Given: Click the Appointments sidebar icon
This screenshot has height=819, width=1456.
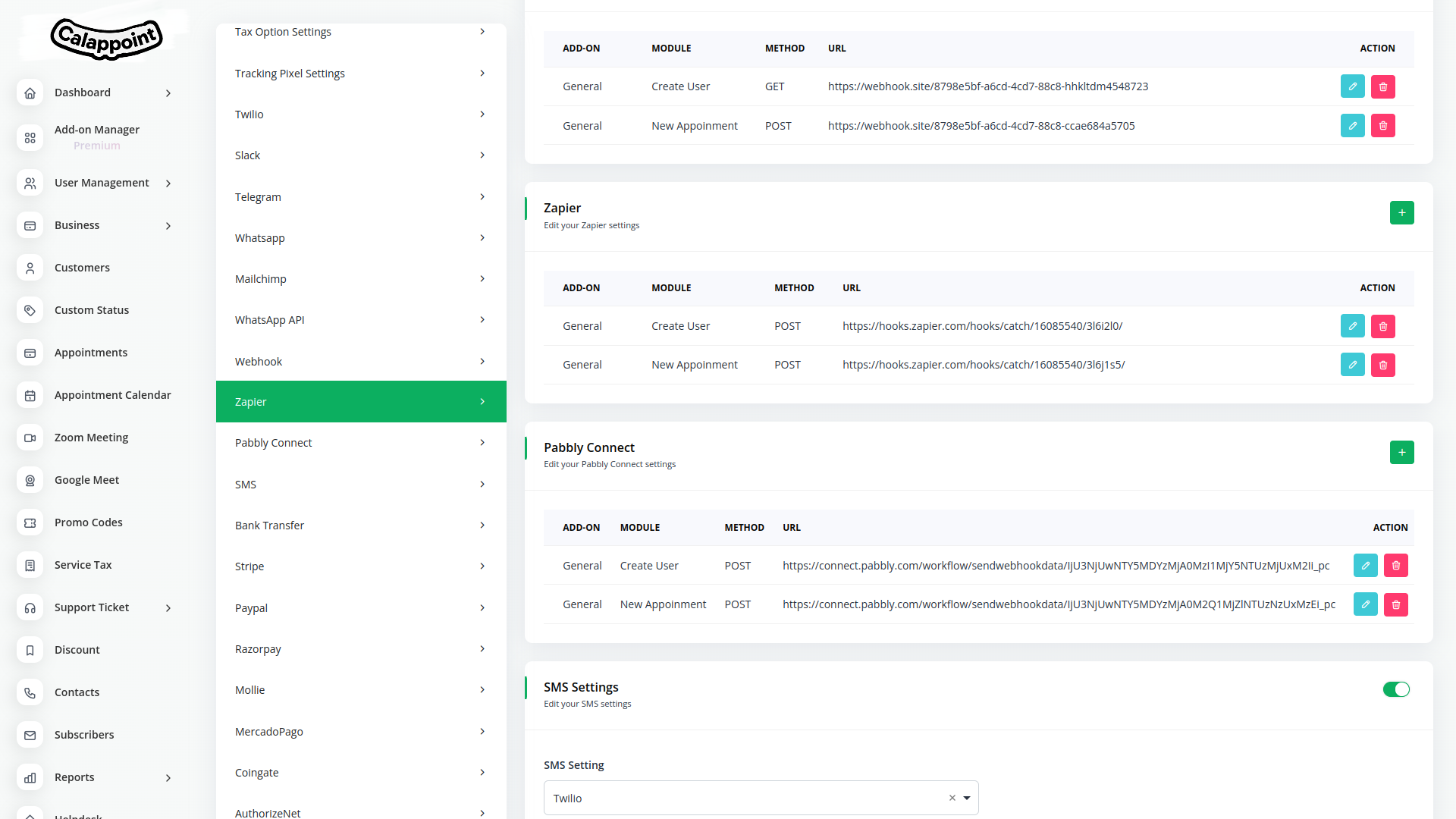Looking at the screenshot, I should click(x=30, y=353).
